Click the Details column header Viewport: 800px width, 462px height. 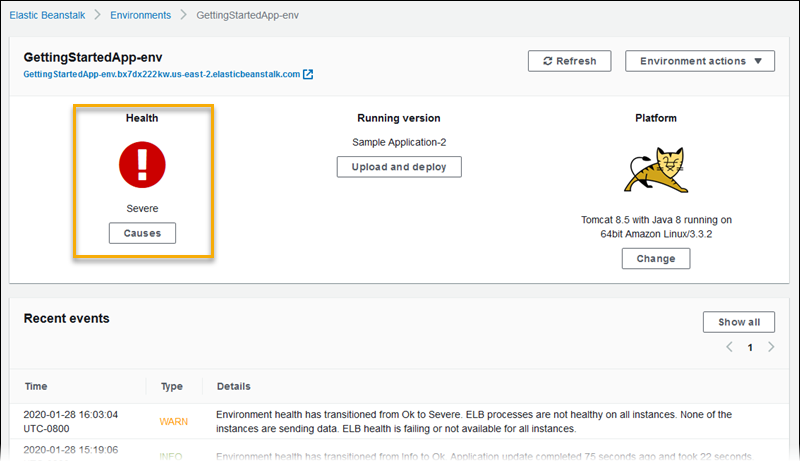(x=233, y=386)
